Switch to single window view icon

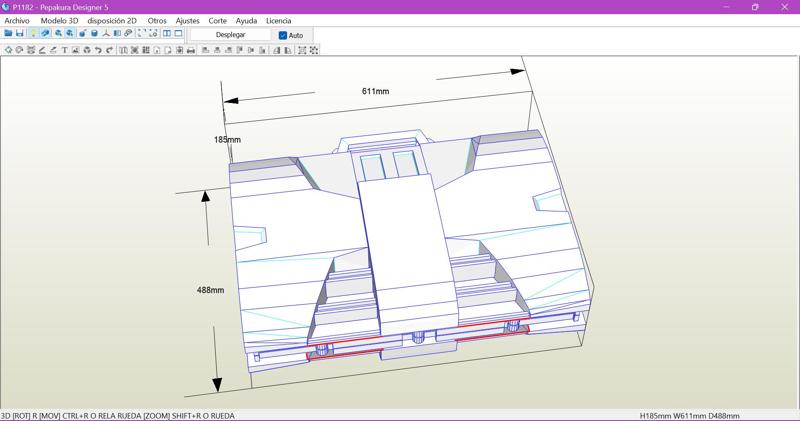click(x=178, y=34)
